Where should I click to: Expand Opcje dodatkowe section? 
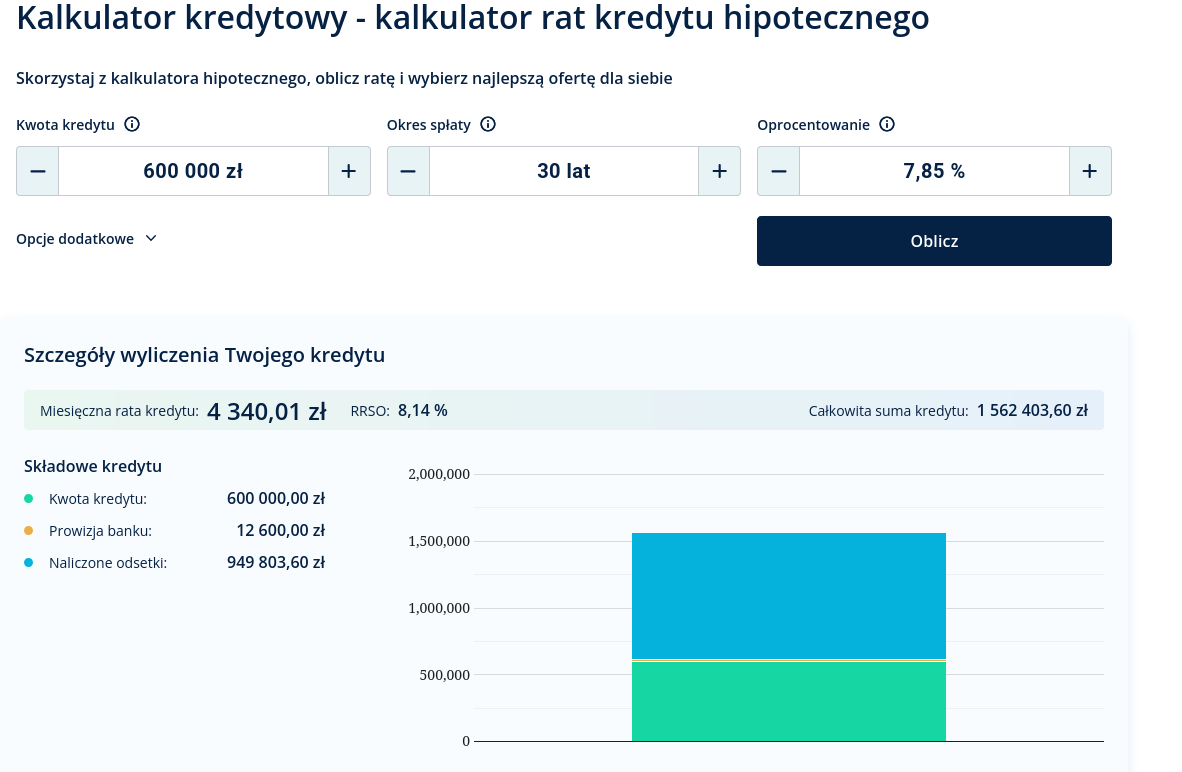pos(75,239)
